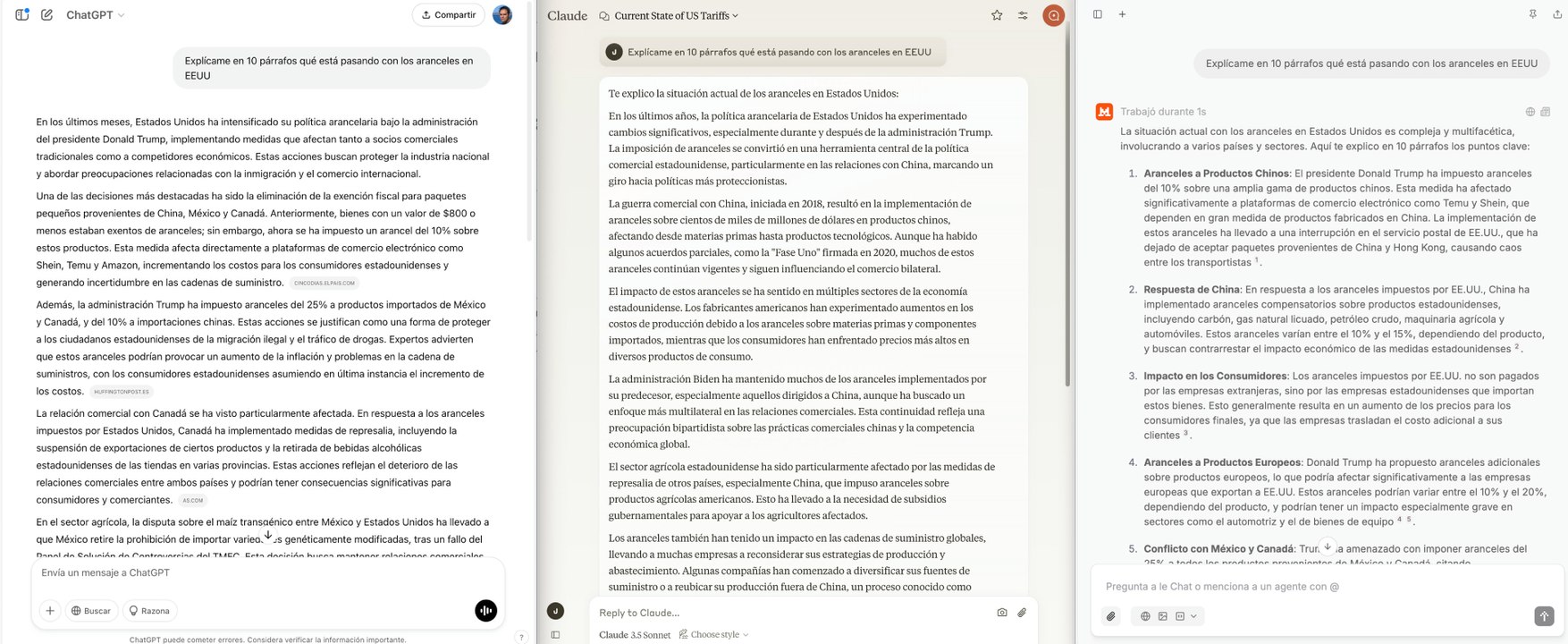The image size is (1568, 644).
Task: Click the Mistral Le Chat logo
Action: point(1104,111)
